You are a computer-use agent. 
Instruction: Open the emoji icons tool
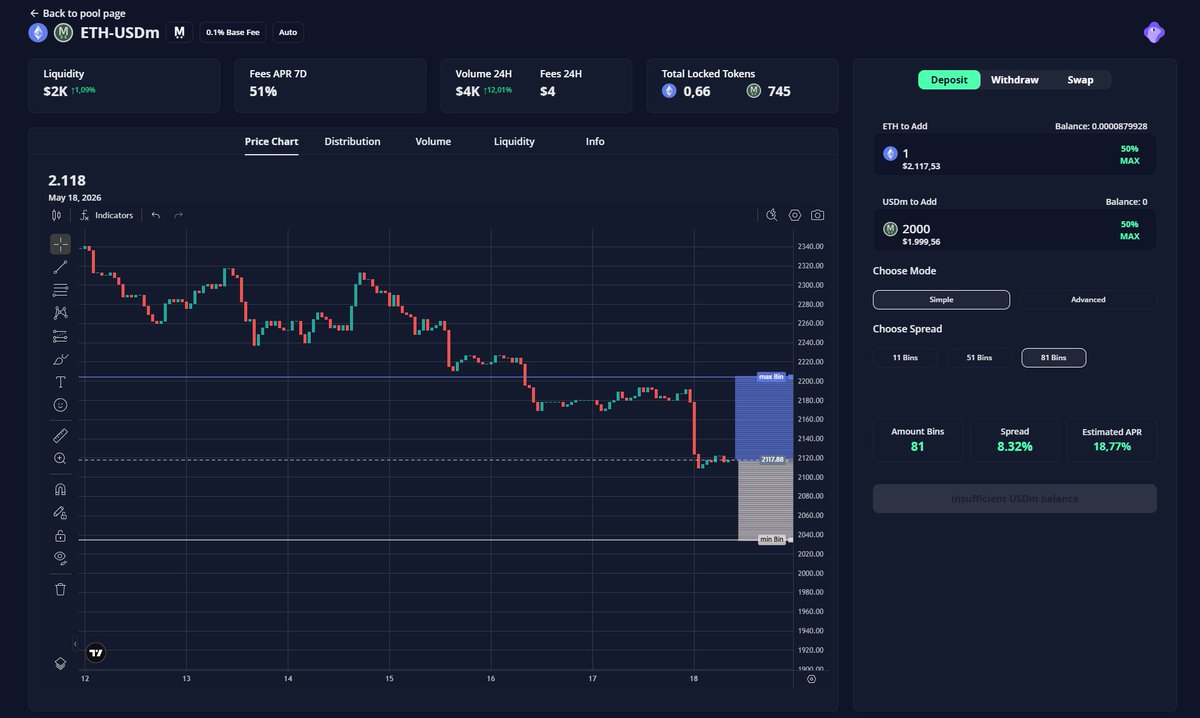point(60,405)
